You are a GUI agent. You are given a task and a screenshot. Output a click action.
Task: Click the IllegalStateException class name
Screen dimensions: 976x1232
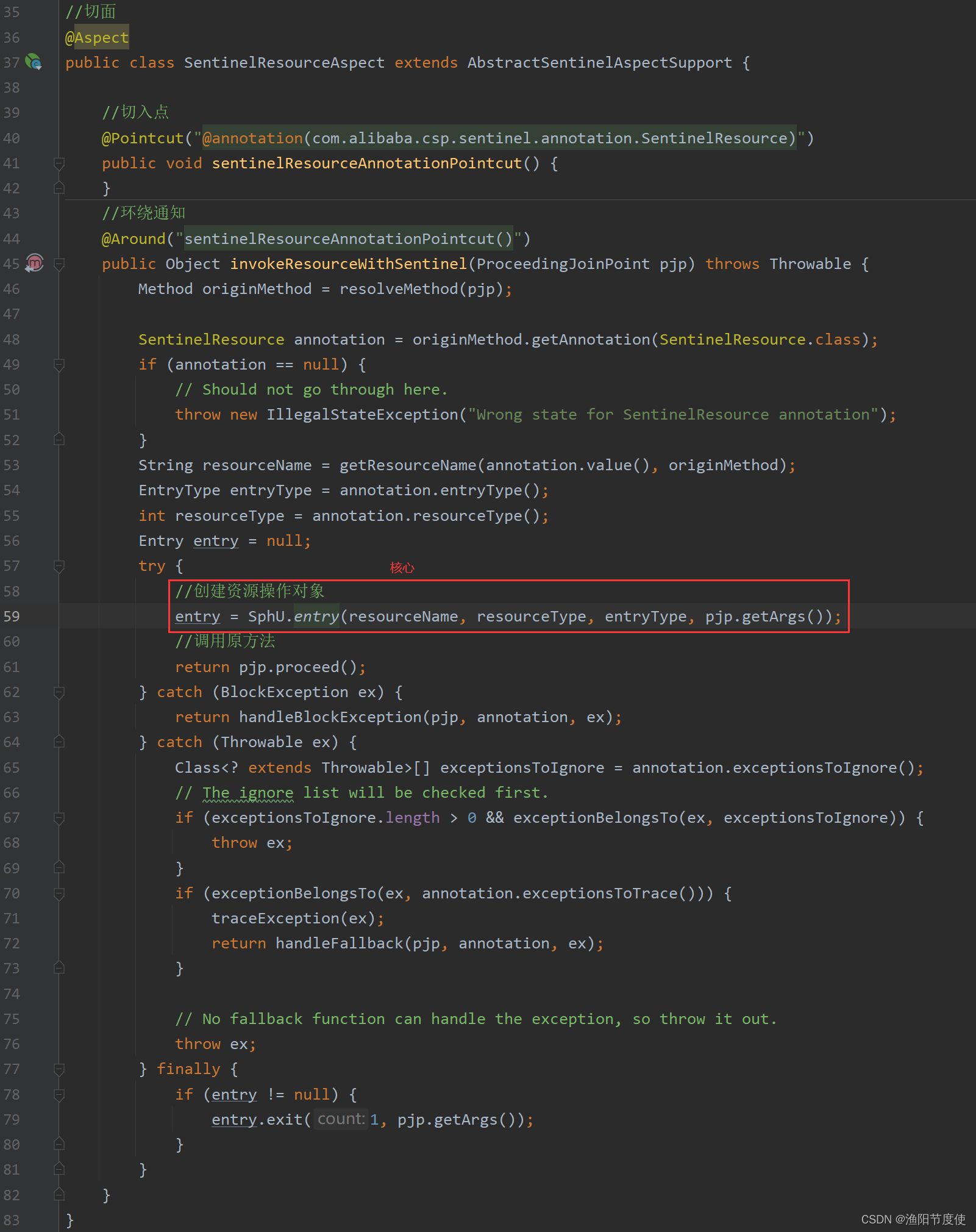click(x=362, y=415)
